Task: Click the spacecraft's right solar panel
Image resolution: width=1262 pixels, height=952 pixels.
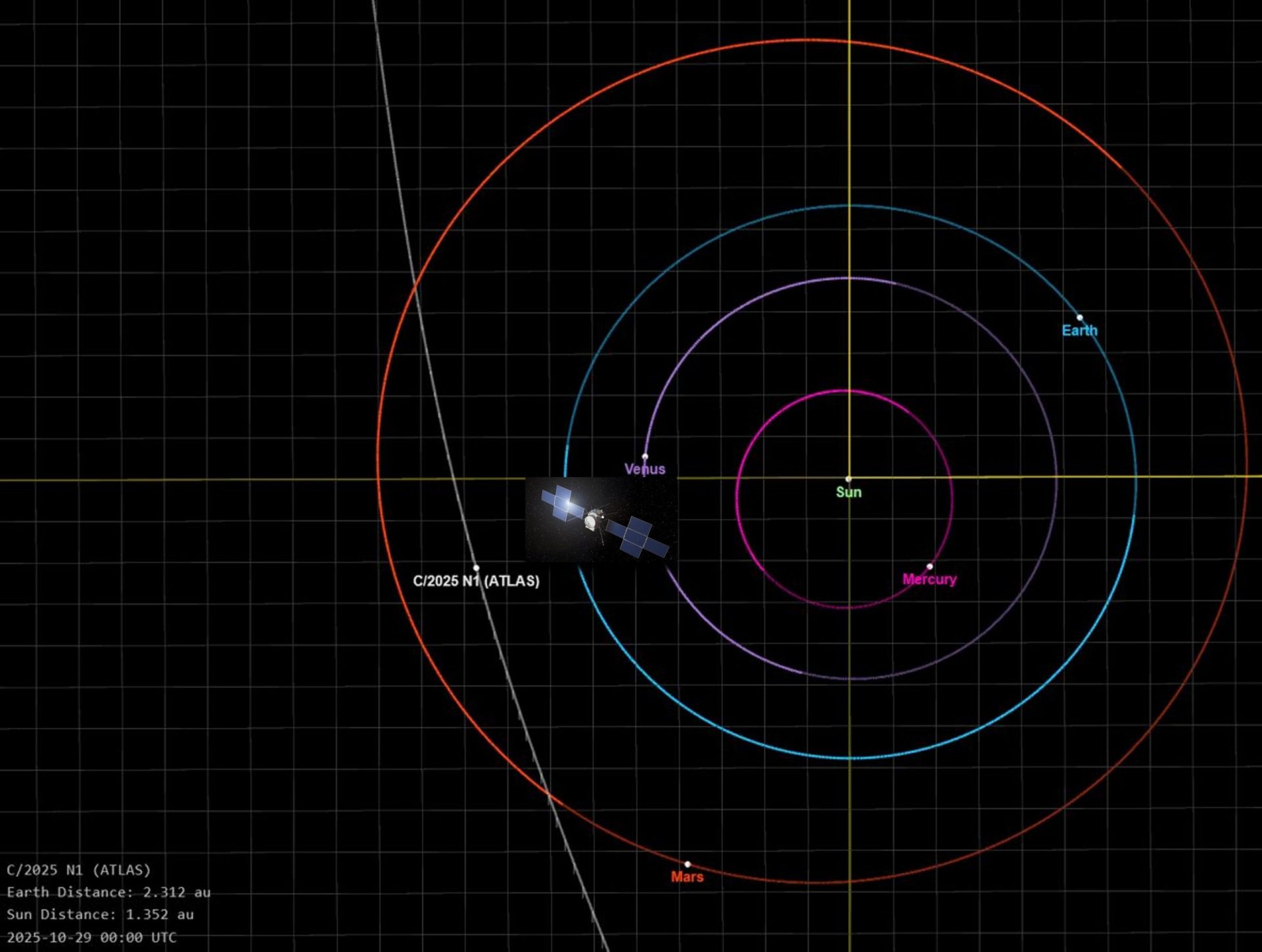Action: point(636,535)
